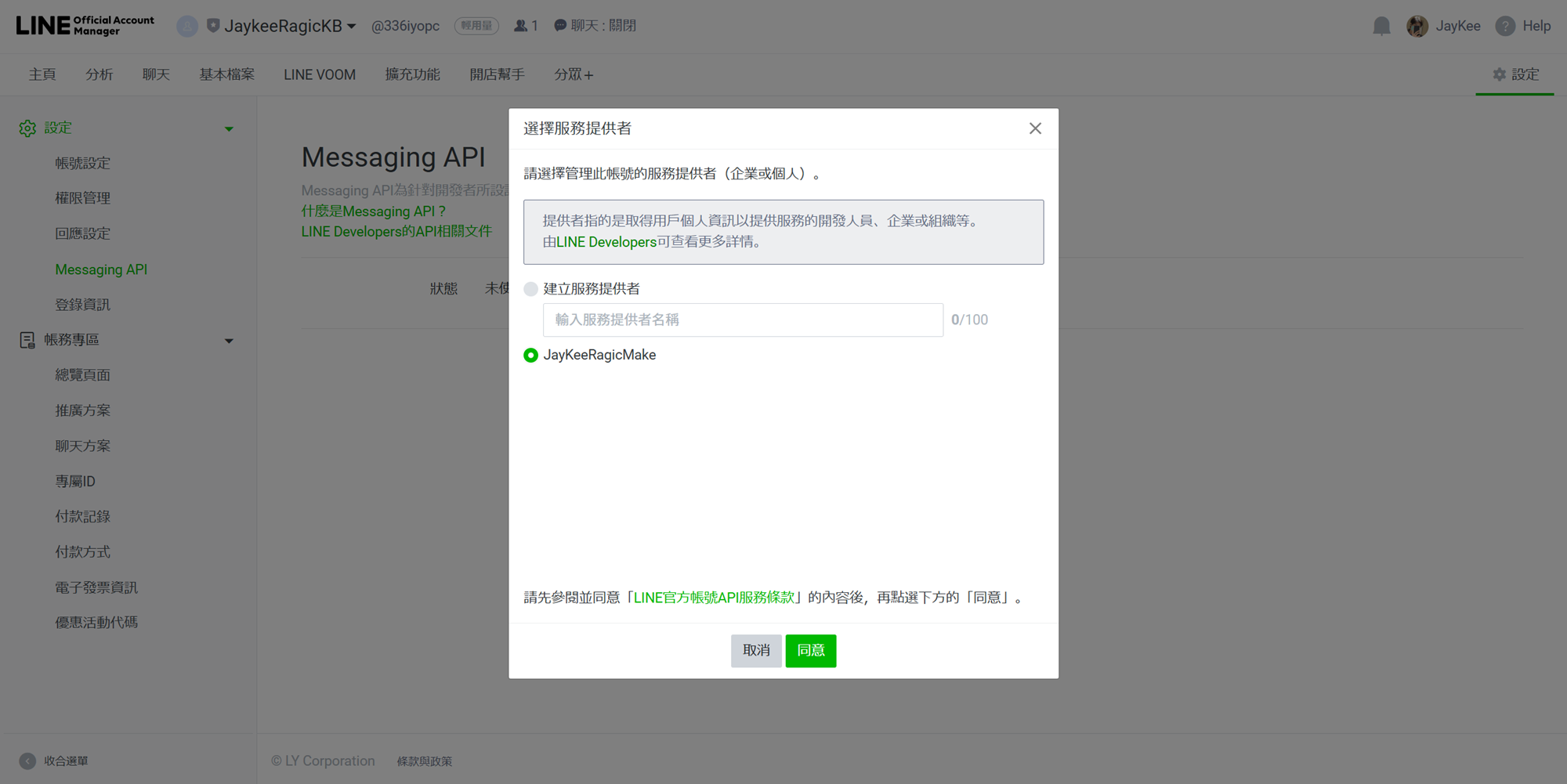Open the 條款與政策 footer link
1567x784 pixels.
pos(425,761)
